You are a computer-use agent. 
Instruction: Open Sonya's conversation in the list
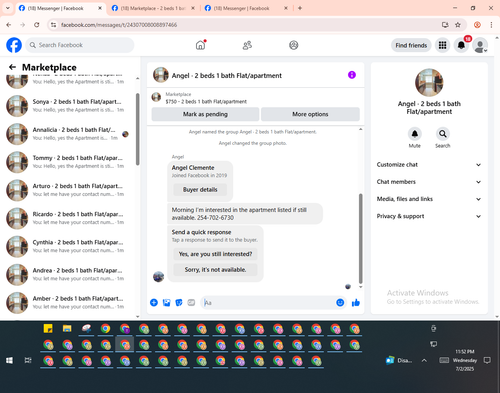coord(68,106)
